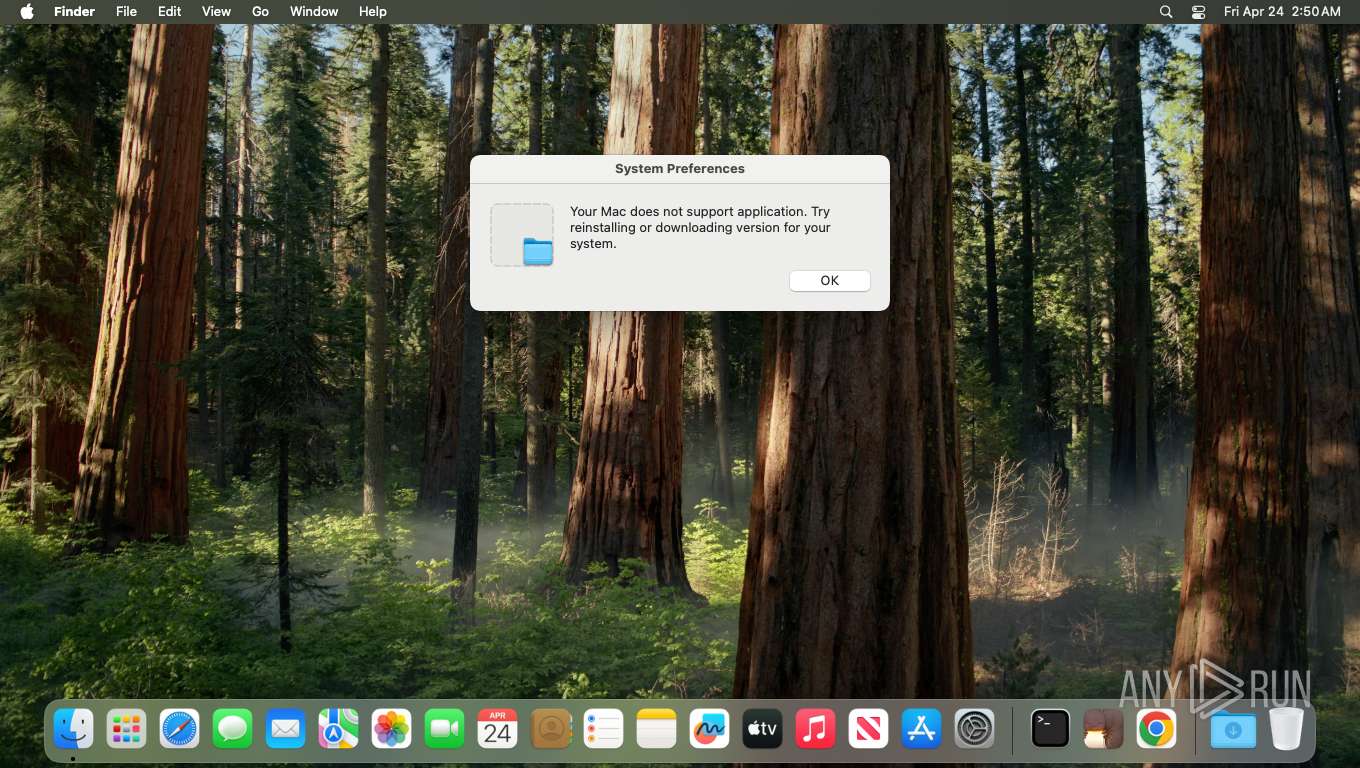The height and width of the screenshot is (768, 1360).
Task: Open the Notes app in the Dock
Action: coord(656,729)
